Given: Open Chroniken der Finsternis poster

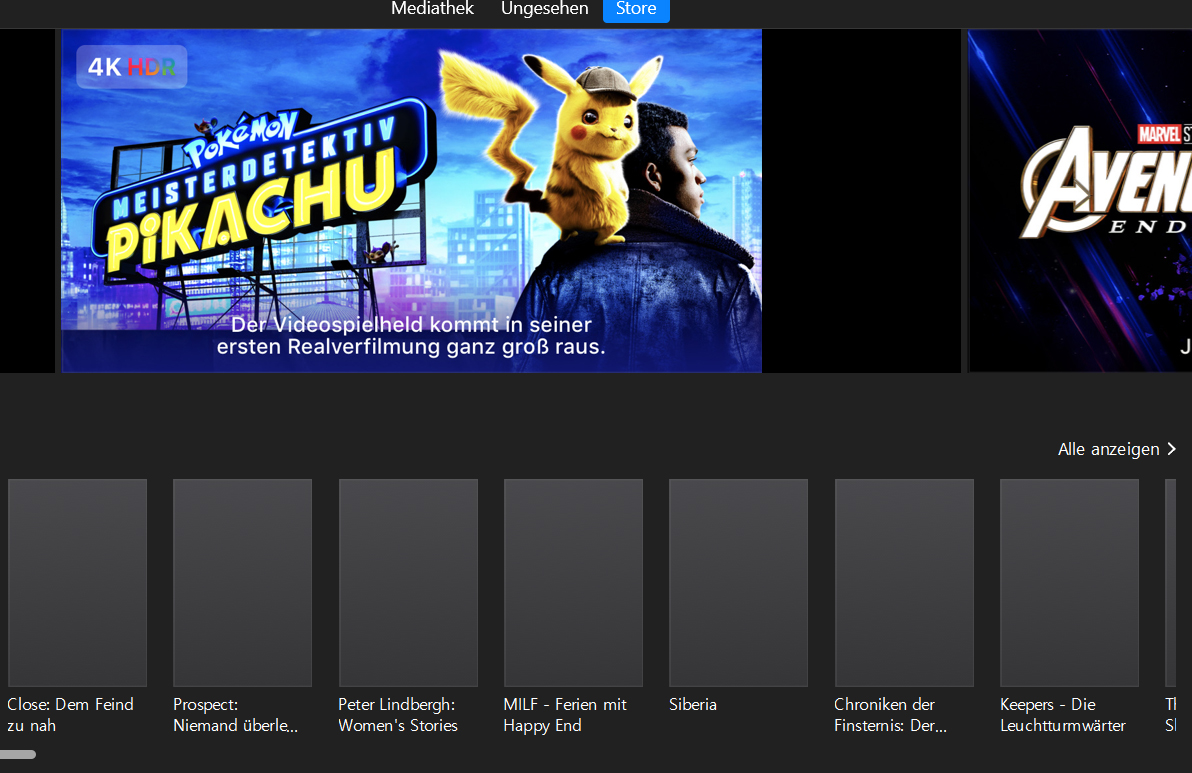Looking at the screenshot, I should (x=904, y=582).
